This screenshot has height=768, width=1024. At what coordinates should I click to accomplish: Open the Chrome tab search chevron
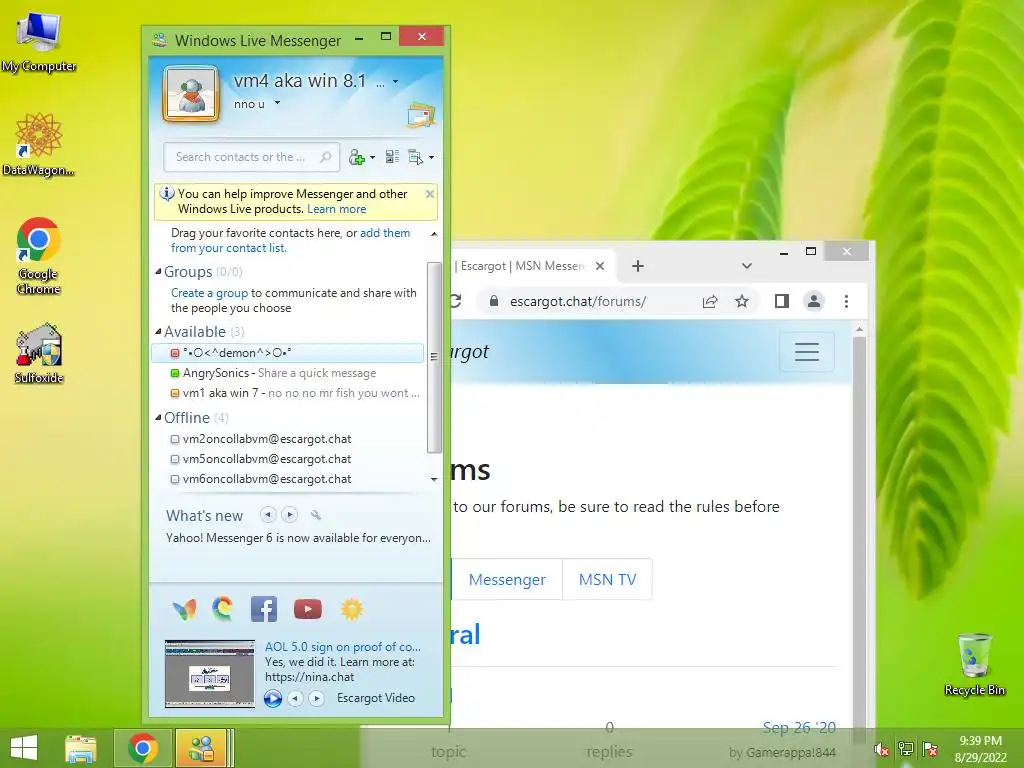coord(746,266)
